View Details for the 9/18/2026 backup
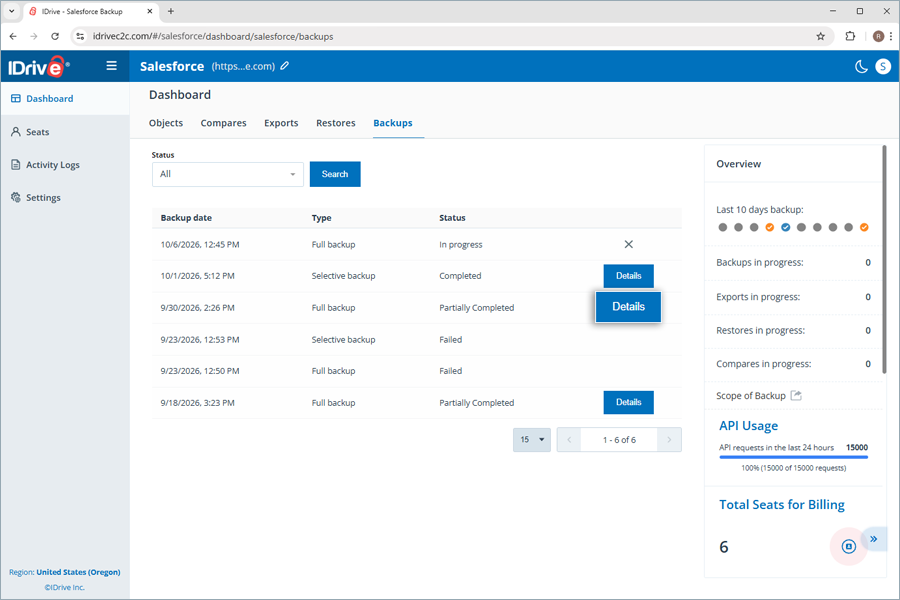This screenshot has height=600, width=900. [x=629, y=402]
